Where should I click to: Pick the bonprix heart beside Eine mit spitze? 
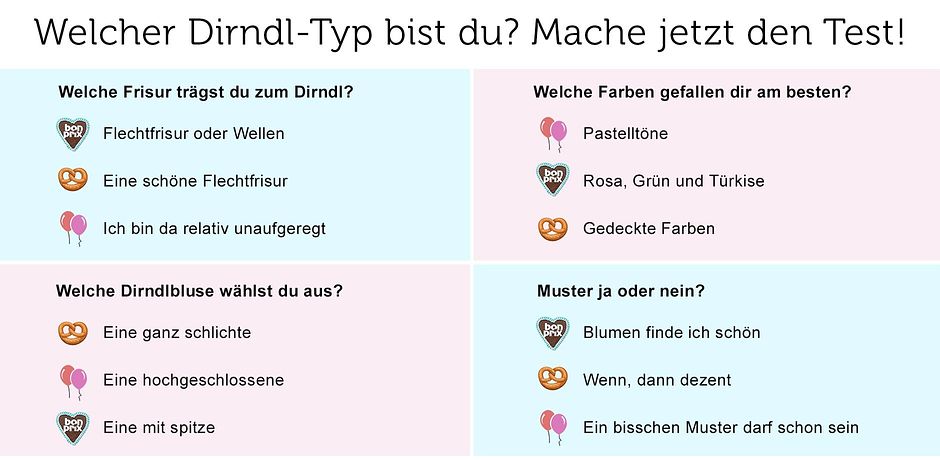coord(73,427)
